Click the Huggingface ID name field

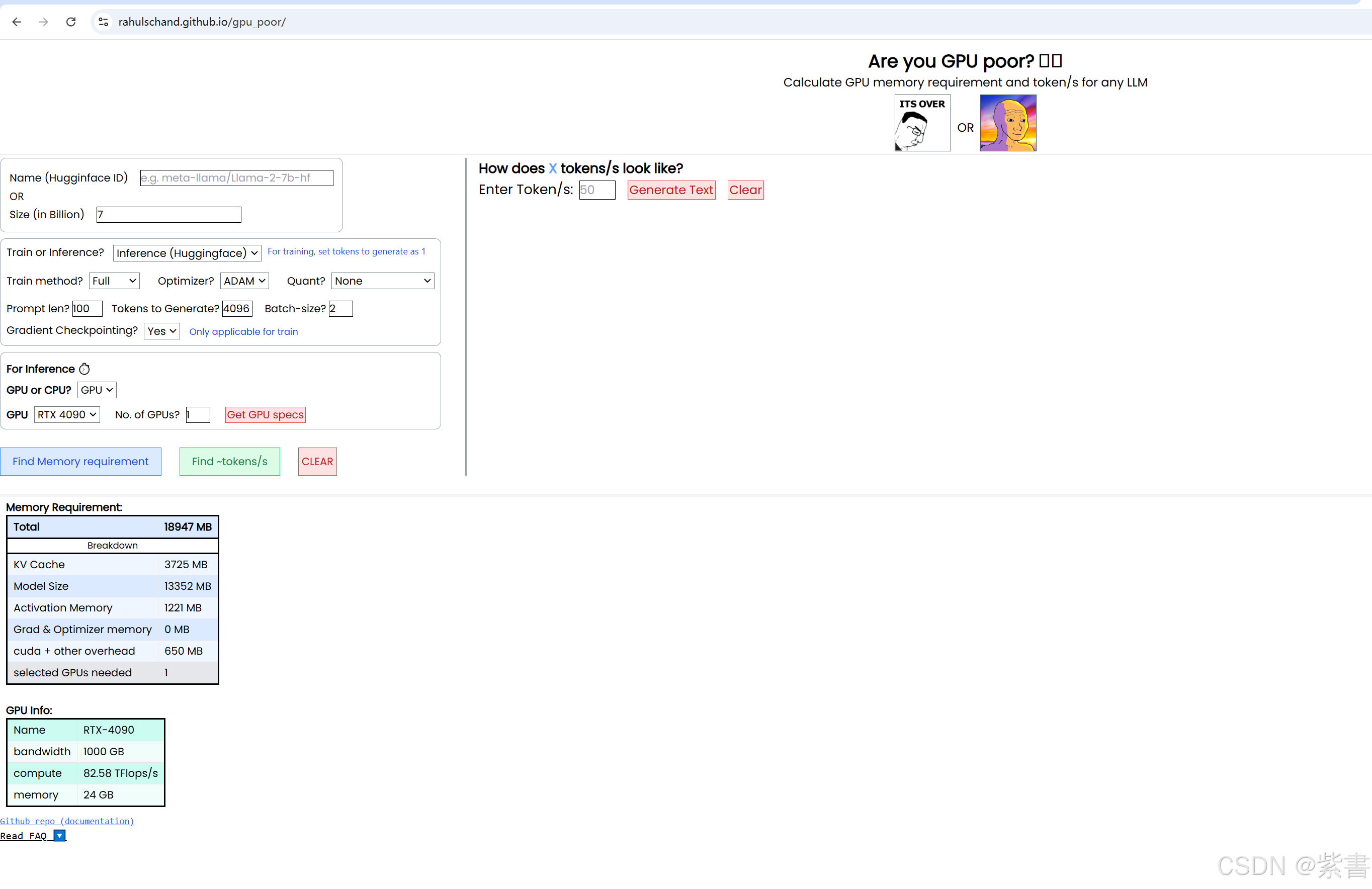tap(236, 178)
